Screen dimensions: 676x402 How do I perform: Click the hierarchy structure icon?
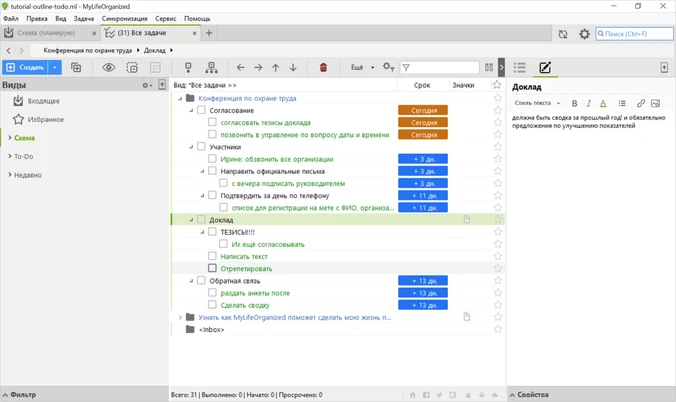(211, 67)
